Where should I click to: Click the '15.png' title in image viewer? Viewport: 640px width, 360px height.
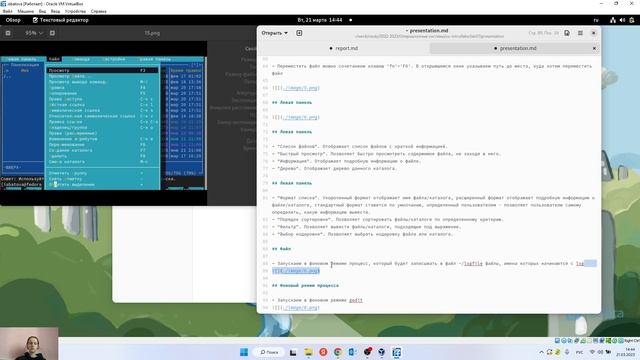(x=152, y=33)
